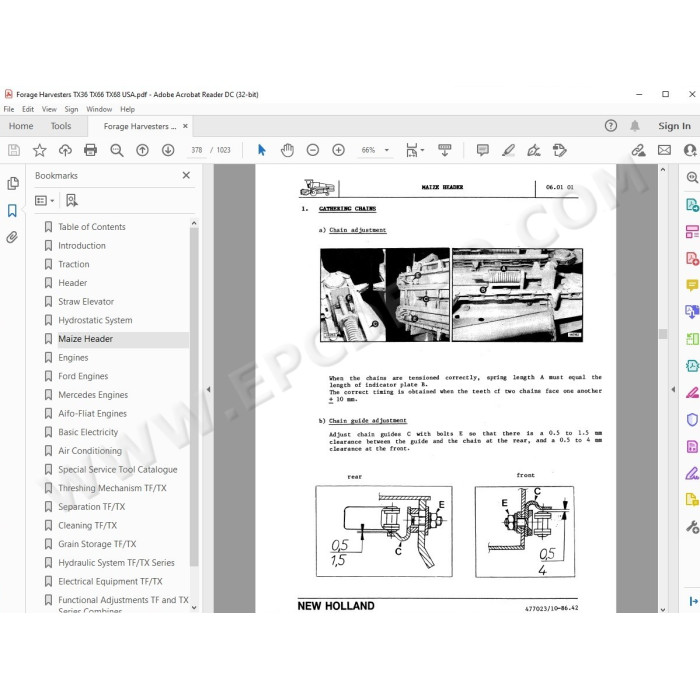700x700 pixels.
Task: Open the Protect shield tool
Action: tap(692, 420)
